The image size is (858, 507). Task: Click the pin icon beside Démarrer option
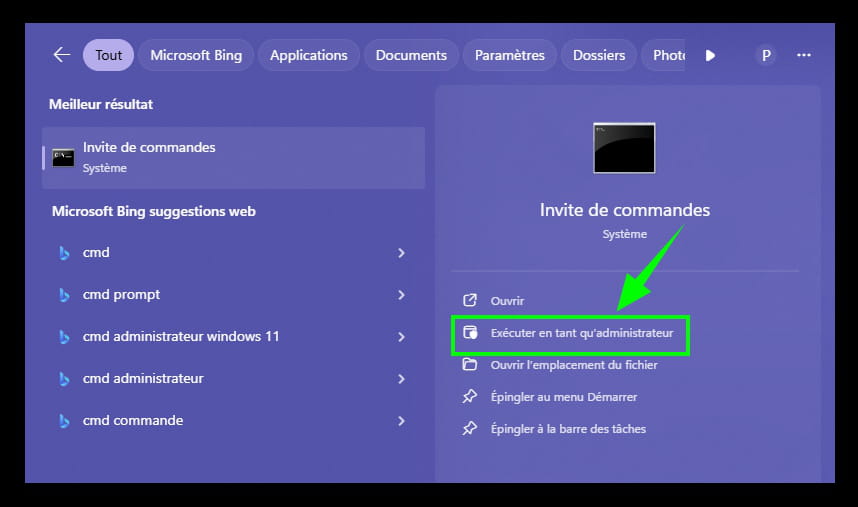pos(469,396)
